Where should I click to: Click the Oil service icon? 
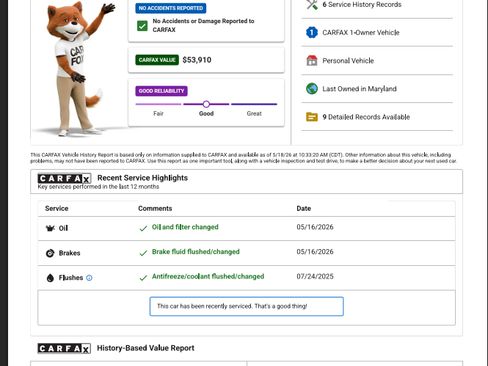(50, 228)
